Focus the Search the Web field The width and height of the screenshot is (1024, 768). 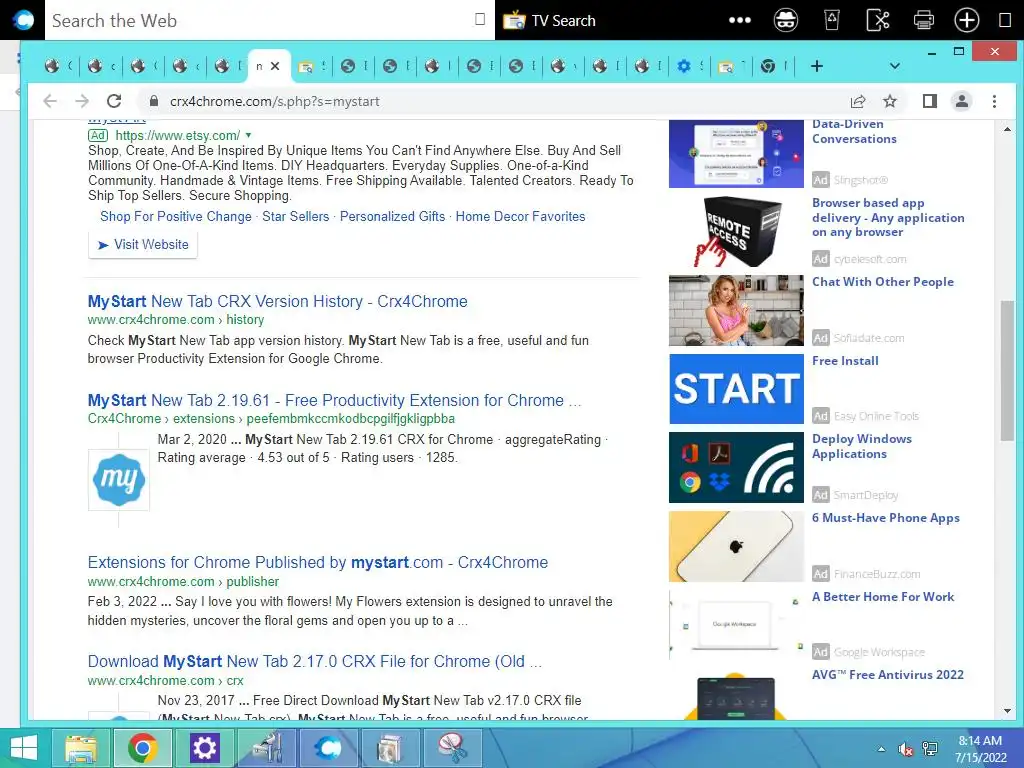click(x=261, y=20)
